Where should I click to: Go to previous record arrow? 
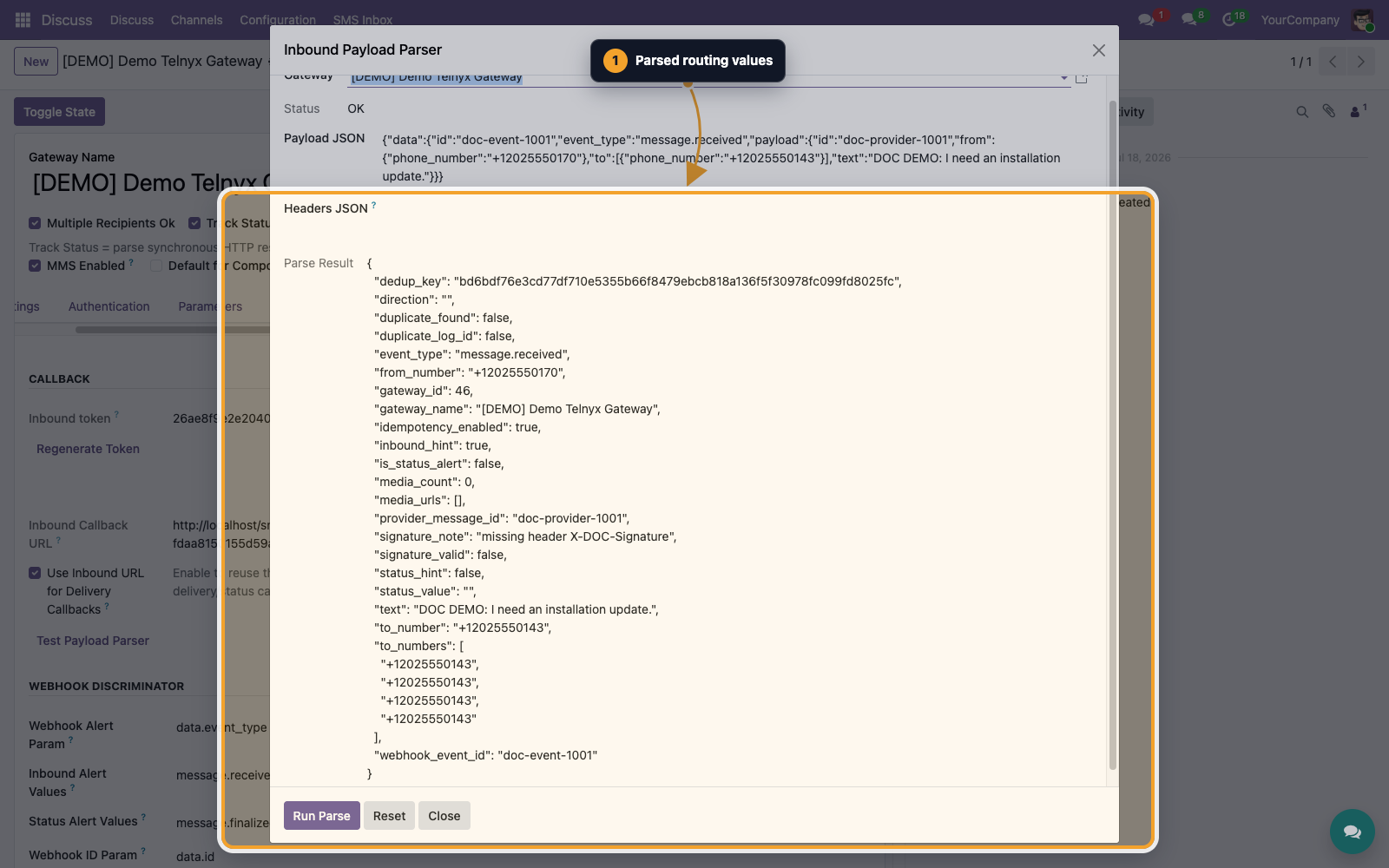pyautogui.click(x=1333, y=62)
